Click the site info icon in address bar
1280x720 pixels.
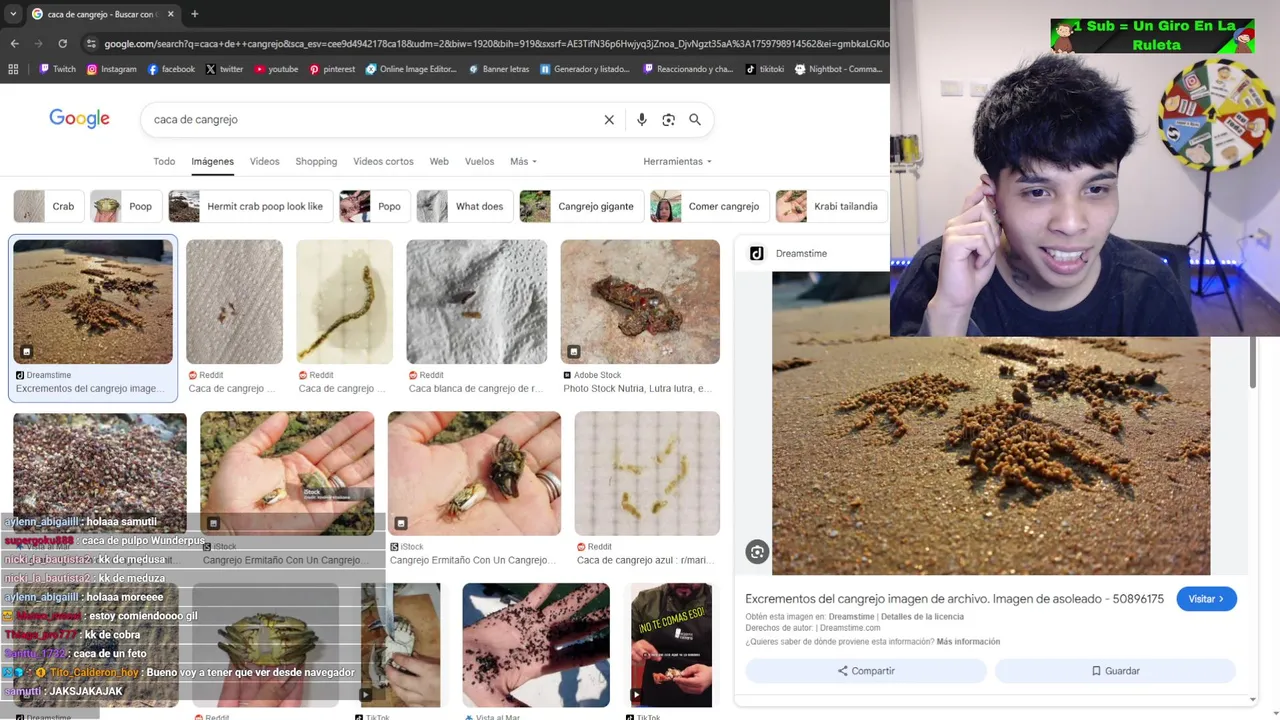pyautogui.click(x=91, y=44)
